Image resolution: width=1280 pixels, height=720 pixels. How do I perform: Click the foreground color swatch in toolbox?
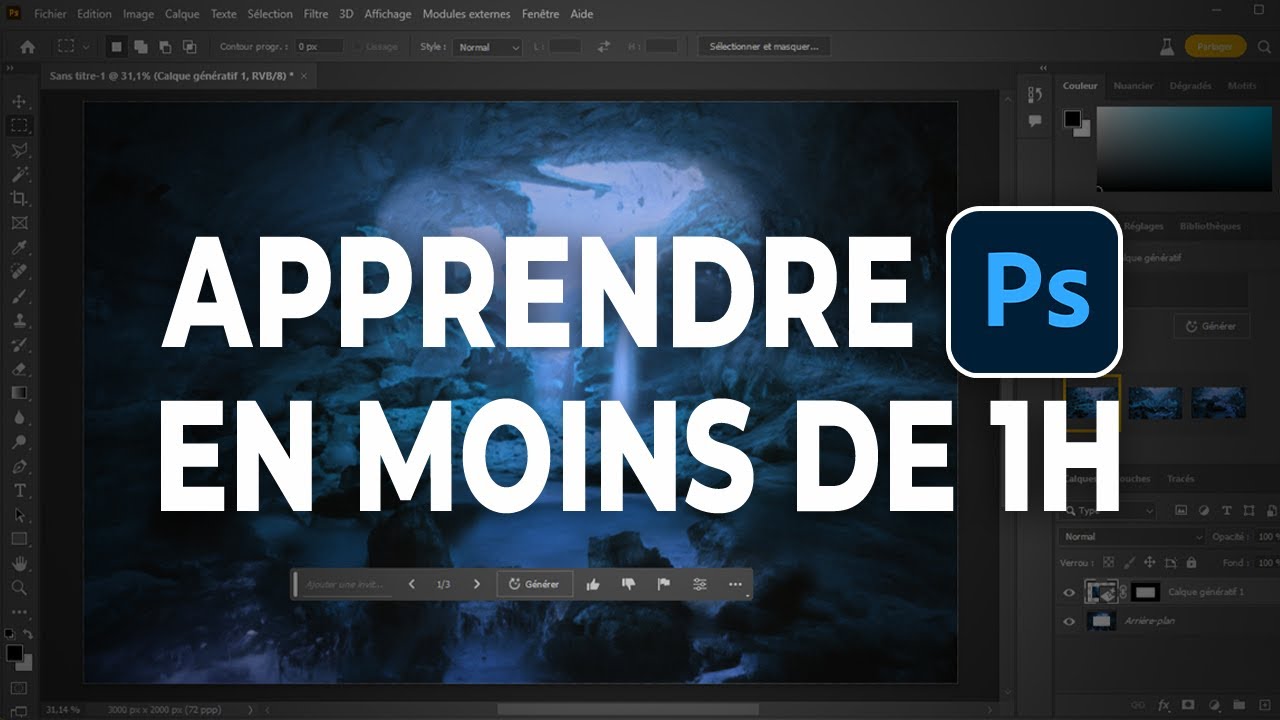[14, 652]
